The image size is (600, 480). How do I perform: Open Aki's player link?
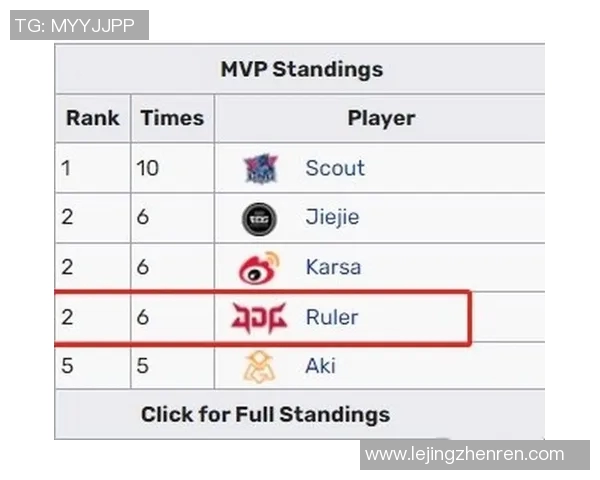click(x=320, y=366)
